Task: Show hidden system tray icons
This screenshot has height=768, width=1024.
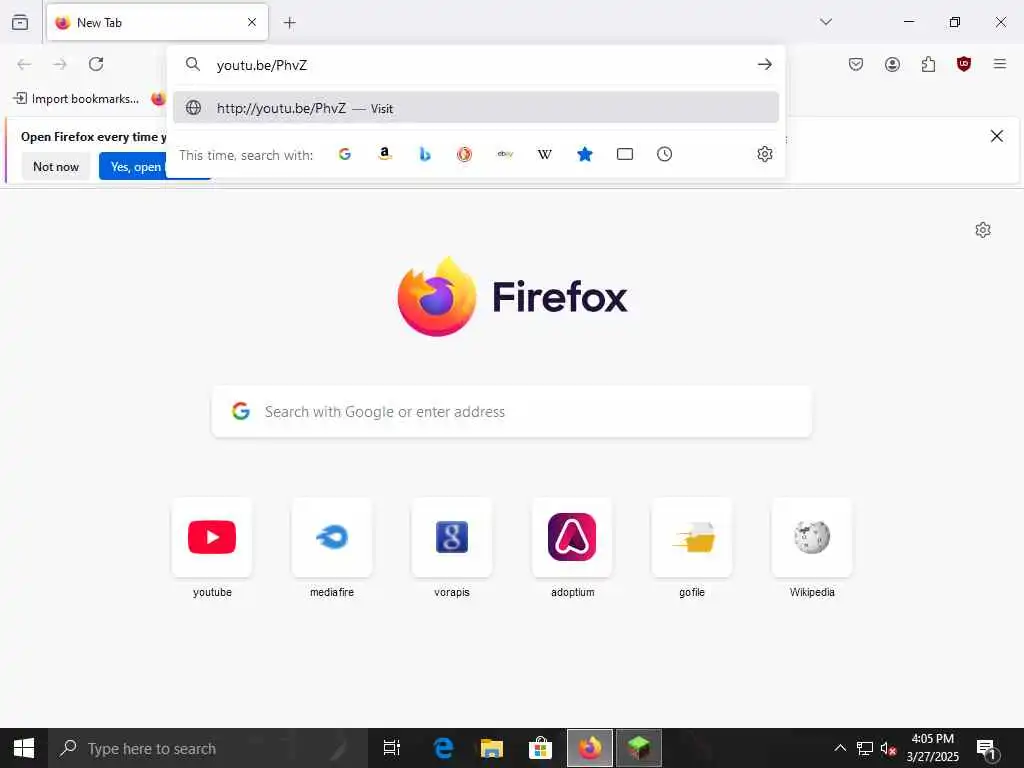Action: 840,748
